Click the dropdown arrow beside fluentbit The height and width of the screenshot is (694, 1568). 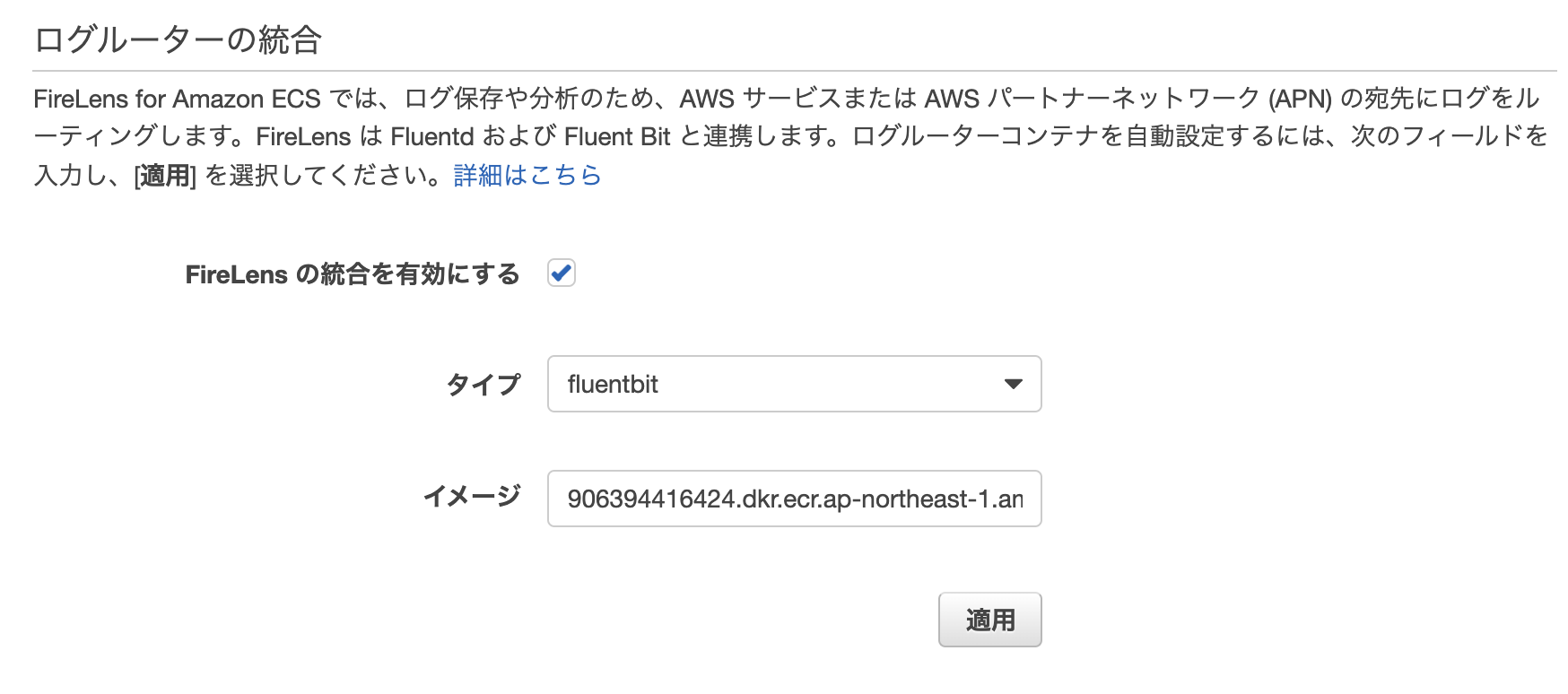(1013, 384)
